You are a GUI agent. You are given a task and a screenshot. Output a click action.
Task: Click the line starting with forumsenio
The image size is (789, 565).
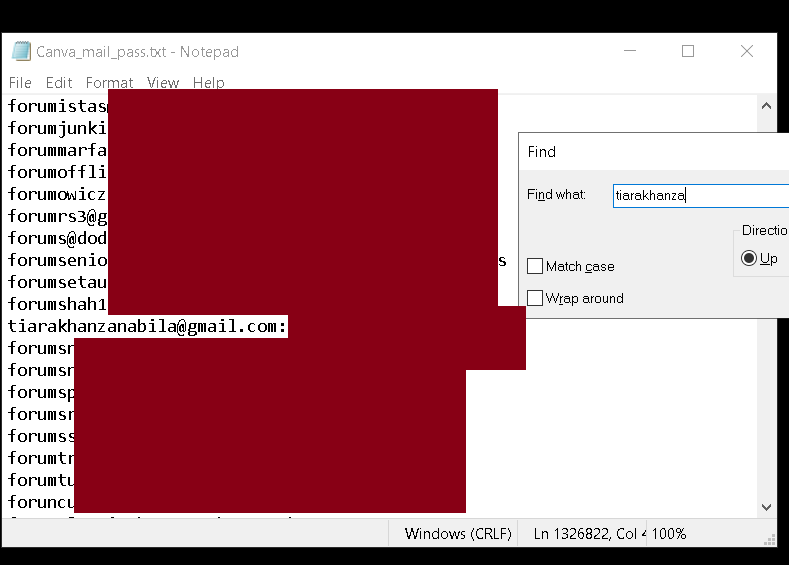click(x=57, y=260)
